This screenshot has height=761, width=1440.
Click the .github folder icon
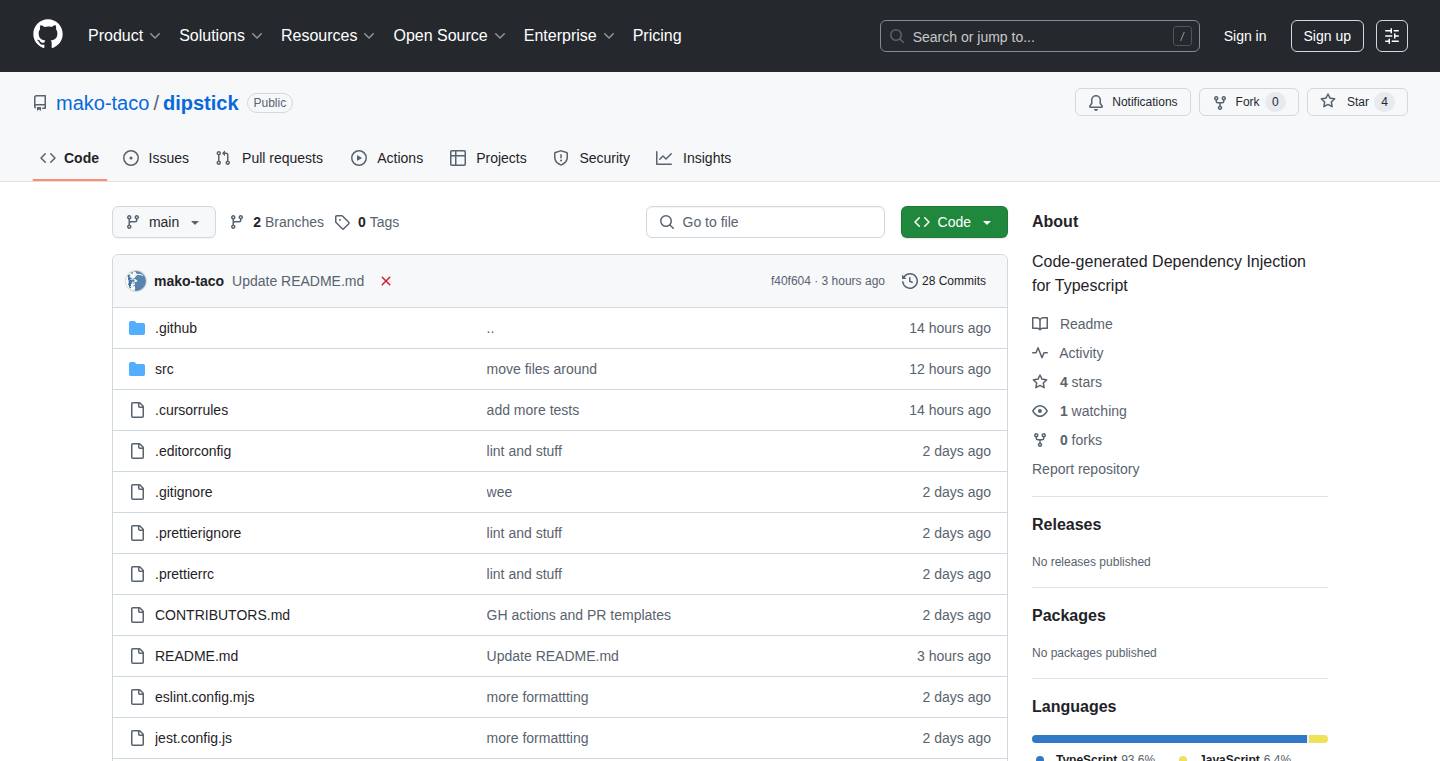137,328
